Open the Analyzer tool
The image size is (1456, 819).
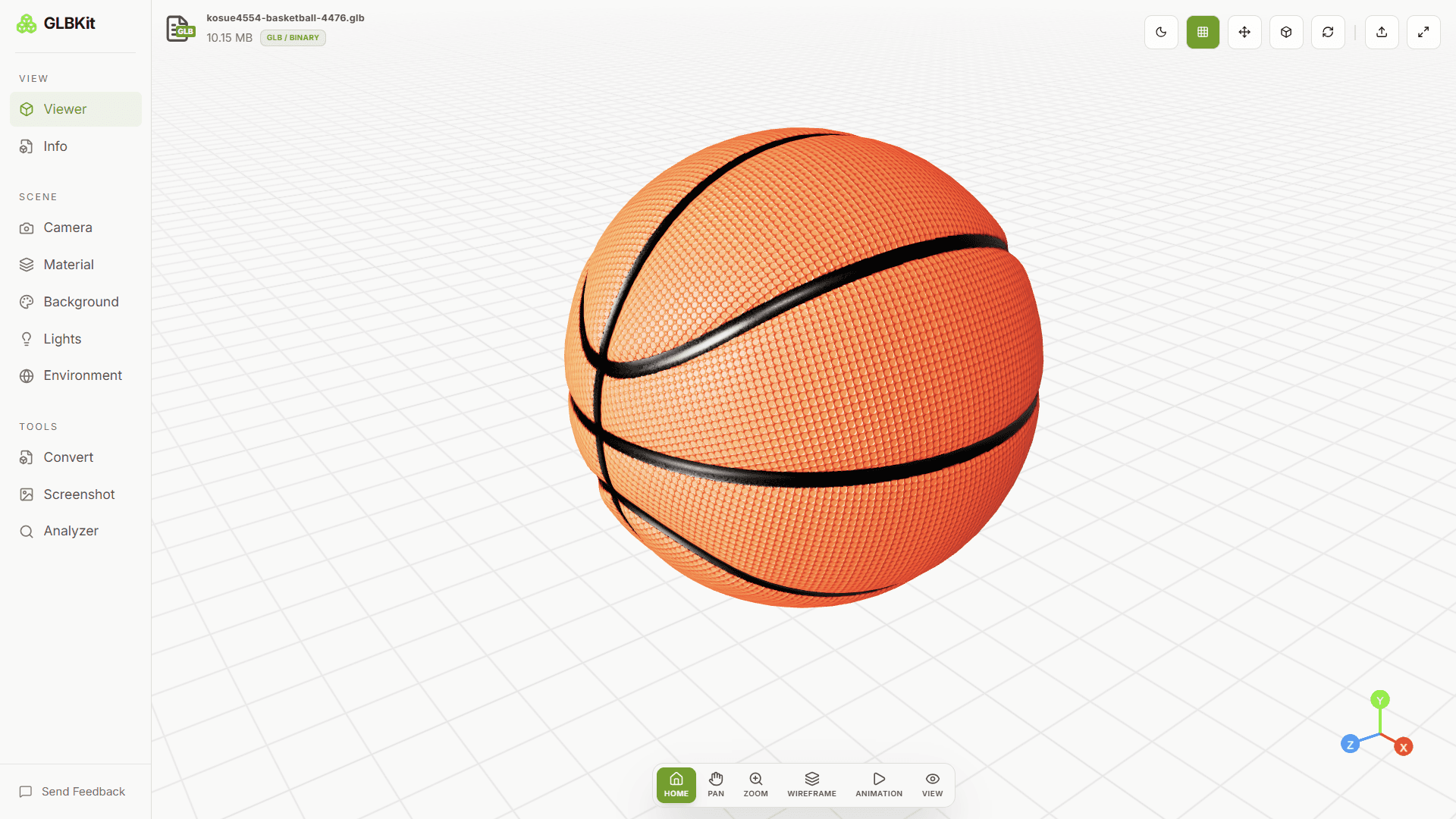click(x=76, y=531)
